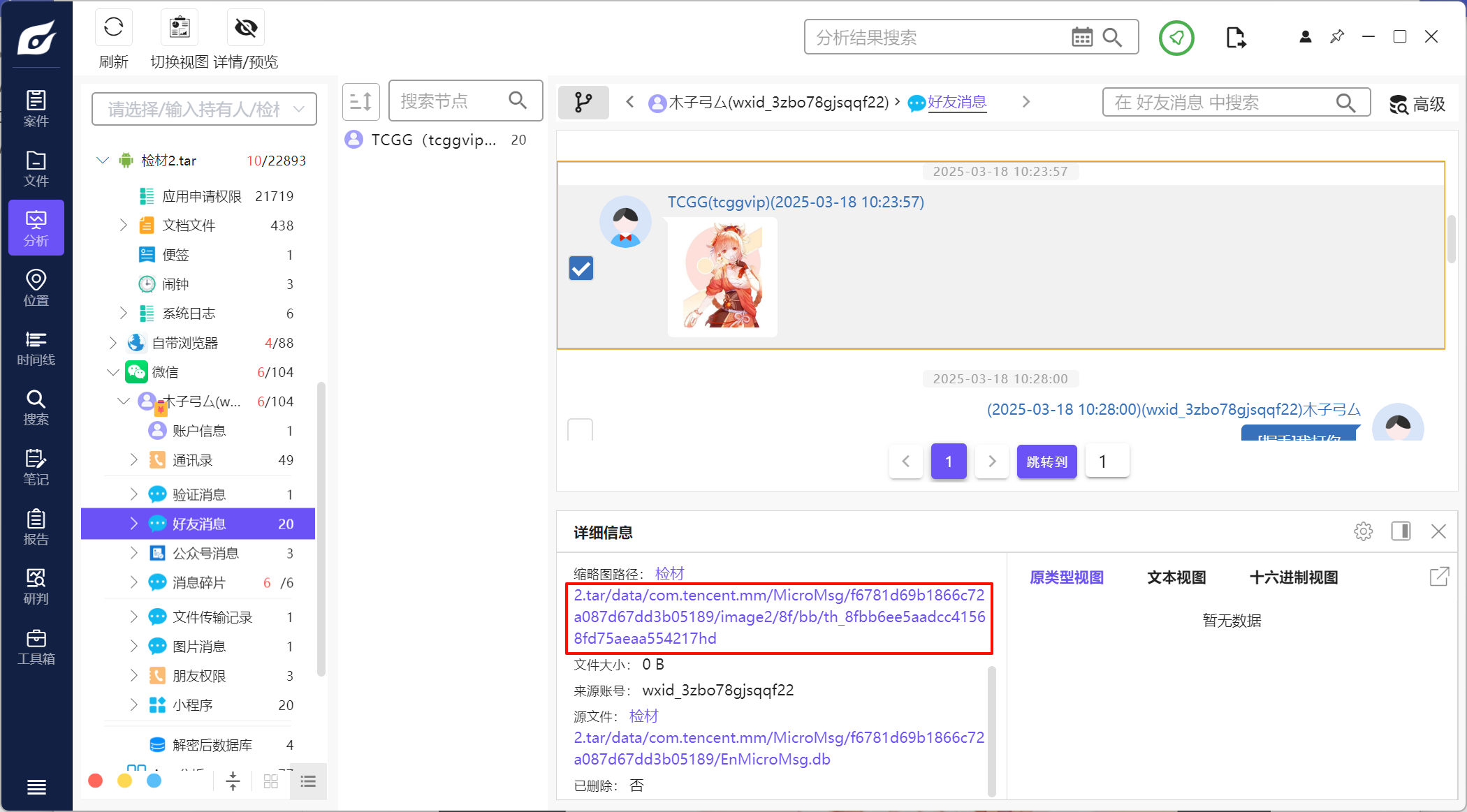Open the thumbnail path link
Viewport: 1467px width, 812px height.
(780, 617)
